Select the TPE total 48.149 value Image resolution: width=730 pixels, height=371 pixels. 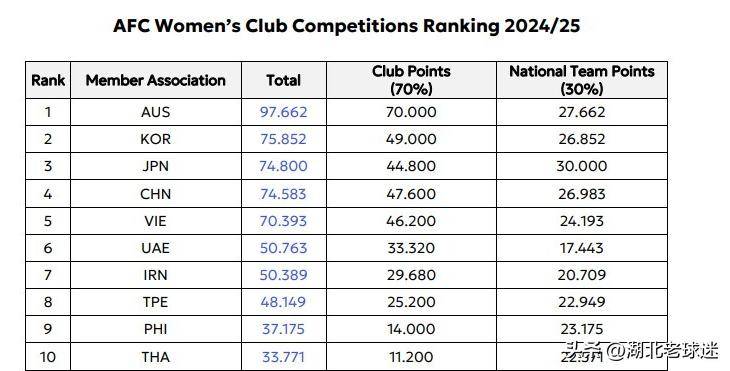(284, 302)
